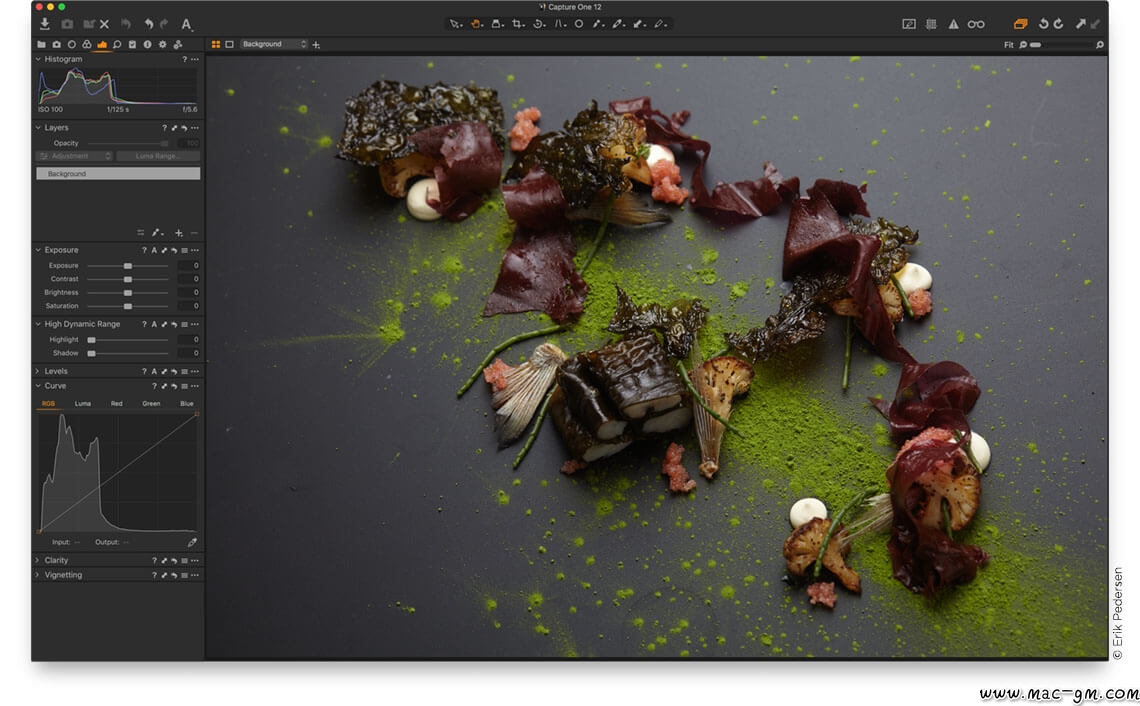Add a layer using Layers plus icon

tap(179, 233)
